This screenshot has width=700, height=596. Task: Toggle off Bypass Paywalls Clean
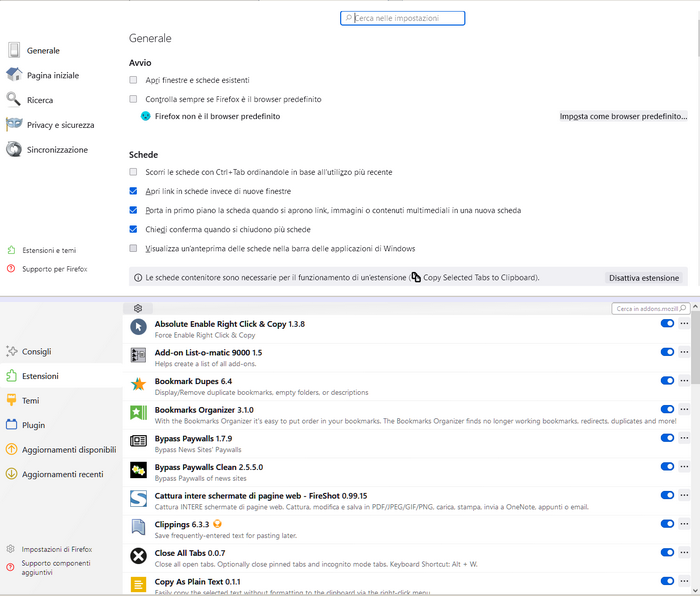point(667,467)
